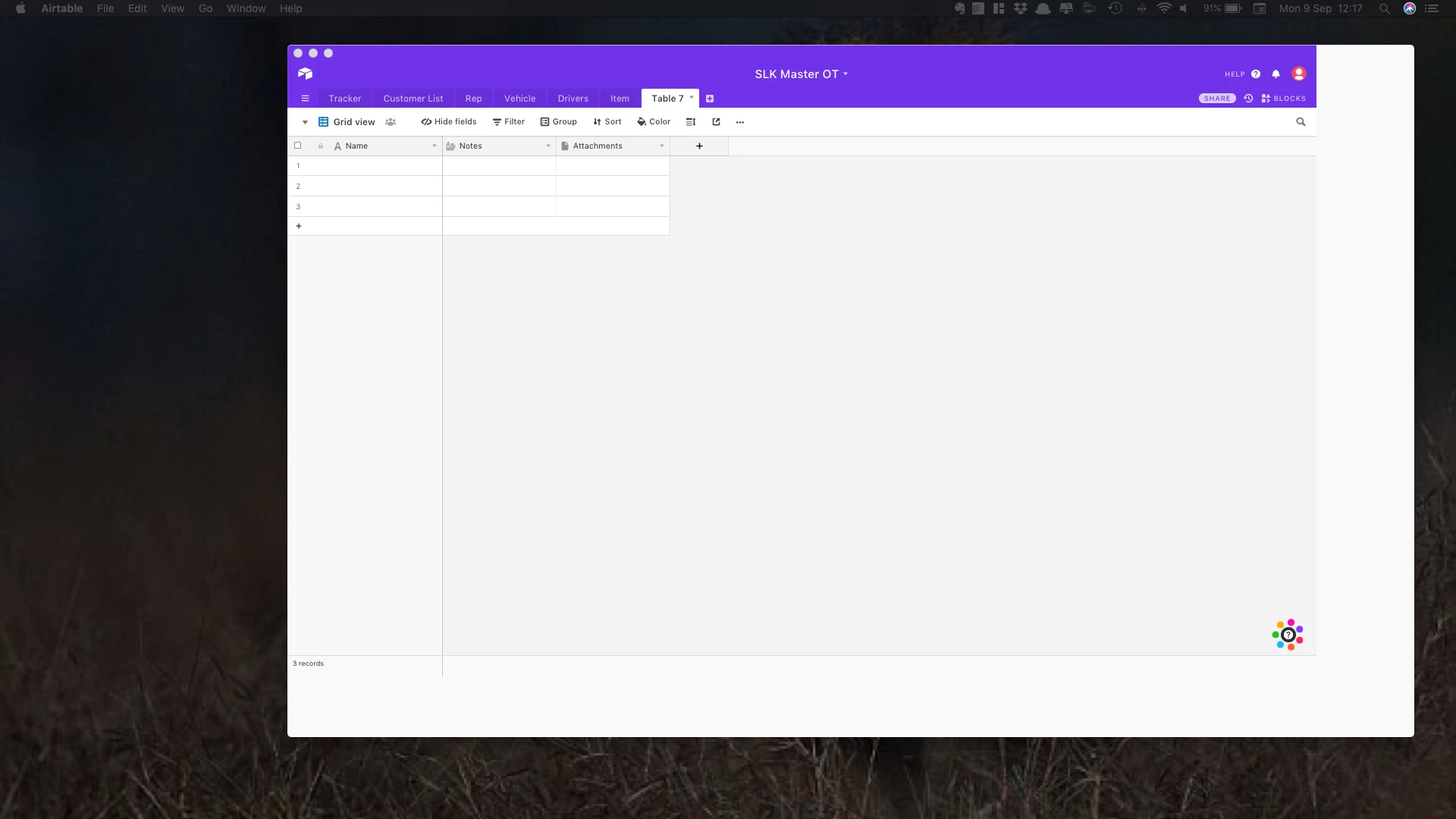Add a new record row with plus
Image resolution: width=1456 pixels, height=819 pixels.
pyautogui.click(x=299, y=226)
